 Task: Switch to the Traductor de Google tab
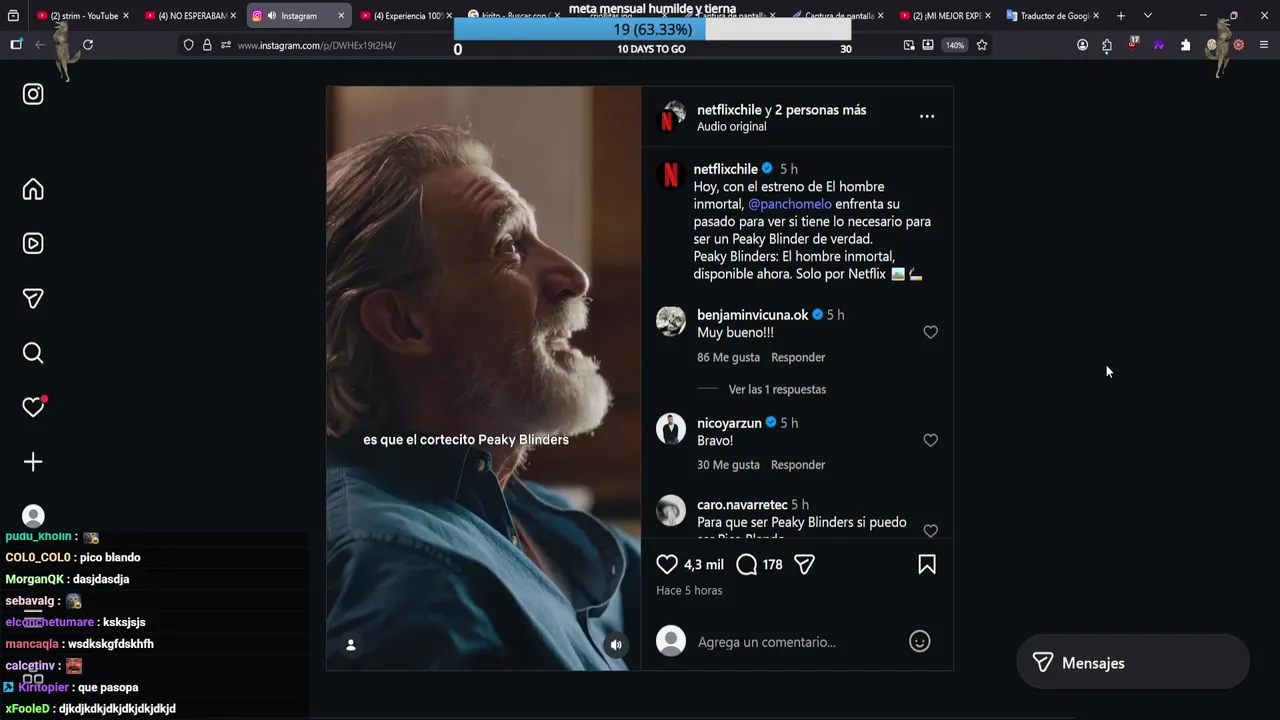tap(1052, 16)
